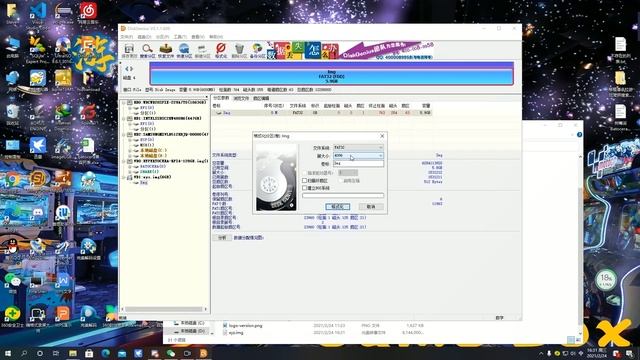Collapse the HD0 disk node in tree
The image size is (640, 360).
pyautogui.click(x=124, y=102)
